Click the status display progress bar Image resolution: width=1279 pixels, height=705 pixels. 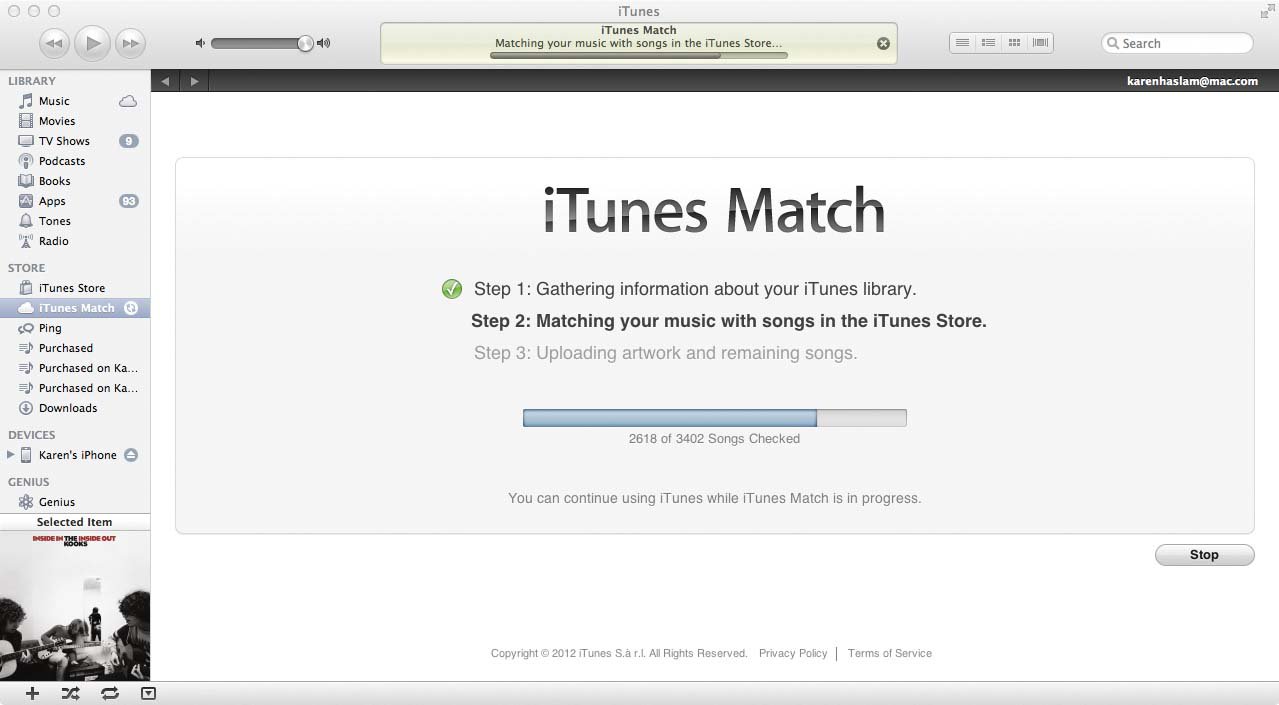(x=639, y=56)
